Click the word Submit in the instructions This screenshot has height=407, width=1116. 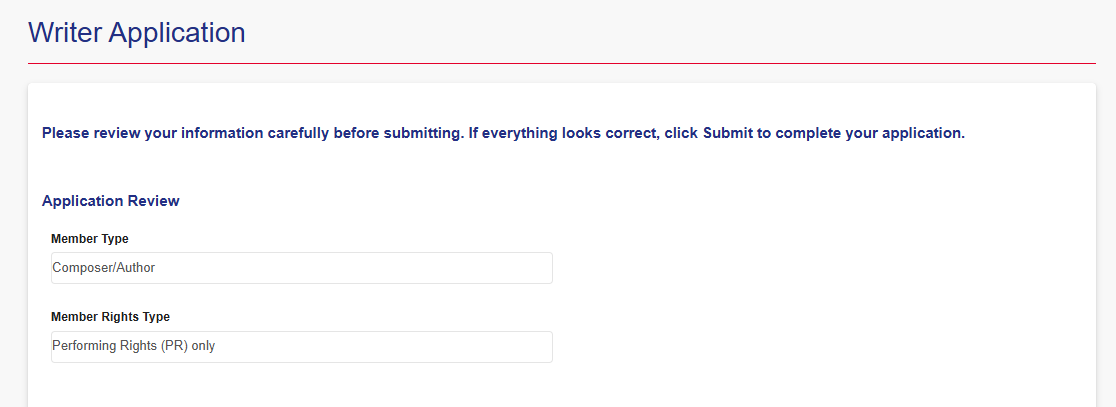(726, 133)
